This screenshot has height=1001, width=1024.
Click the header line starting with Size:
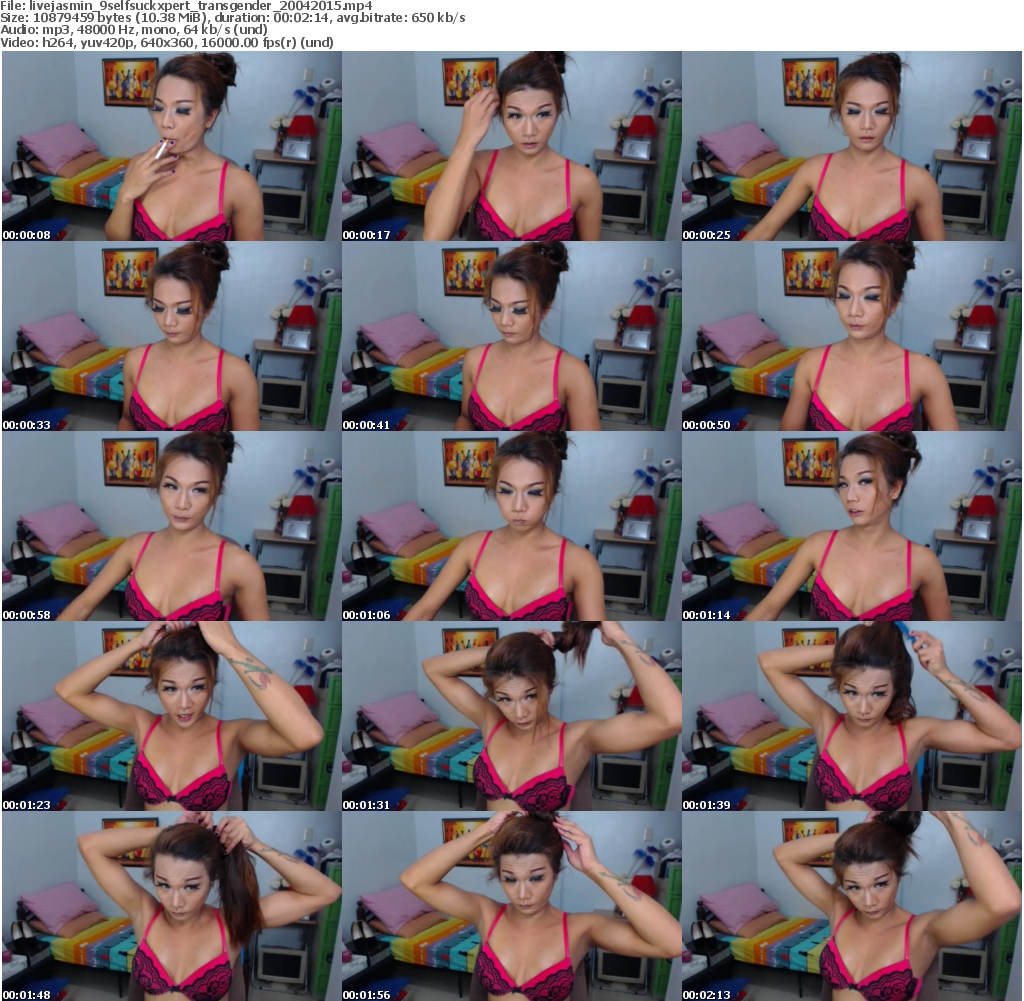(232, 18)
